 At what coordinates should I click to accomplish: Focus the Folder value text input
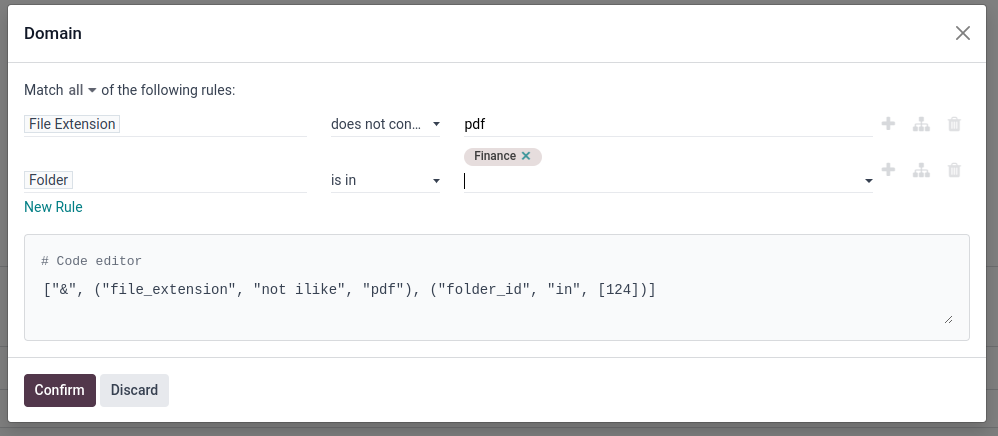pos(660,181)
